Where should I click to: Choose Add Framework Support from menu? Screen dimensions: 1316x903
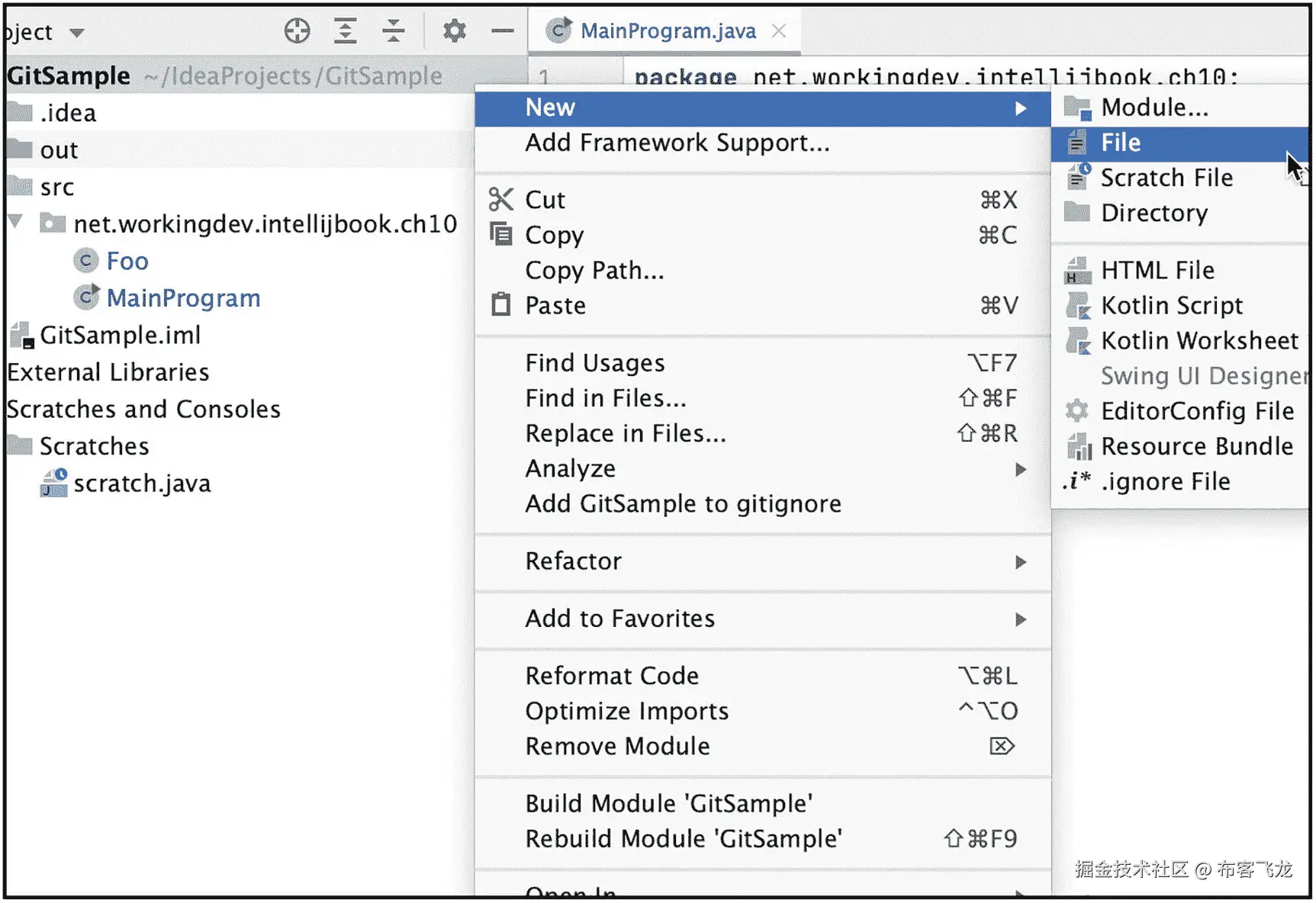point(762,143)
